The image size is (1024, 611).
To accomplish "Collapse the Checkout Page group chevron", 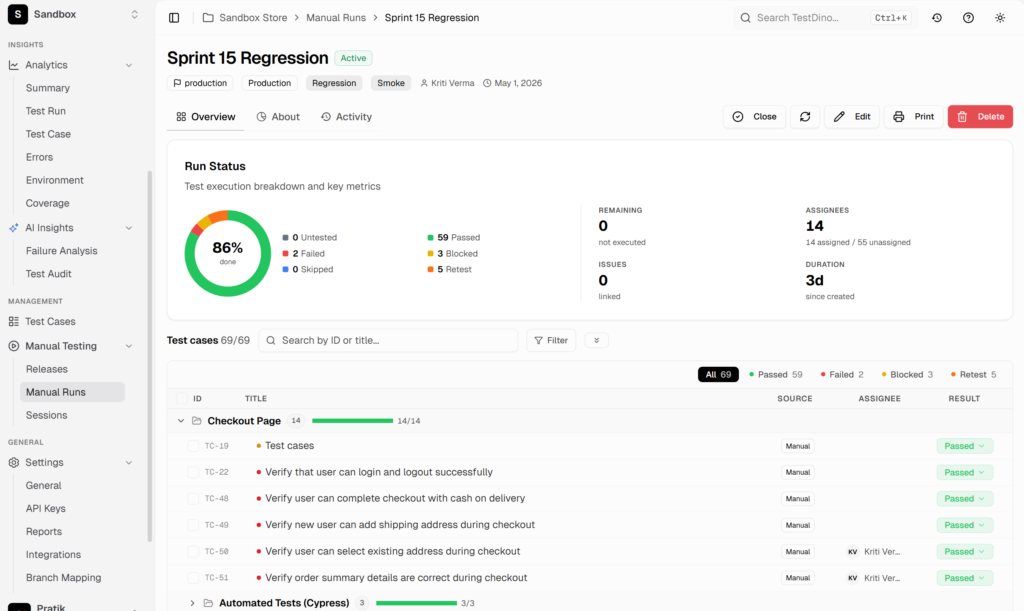I will [x=181, y=421].
